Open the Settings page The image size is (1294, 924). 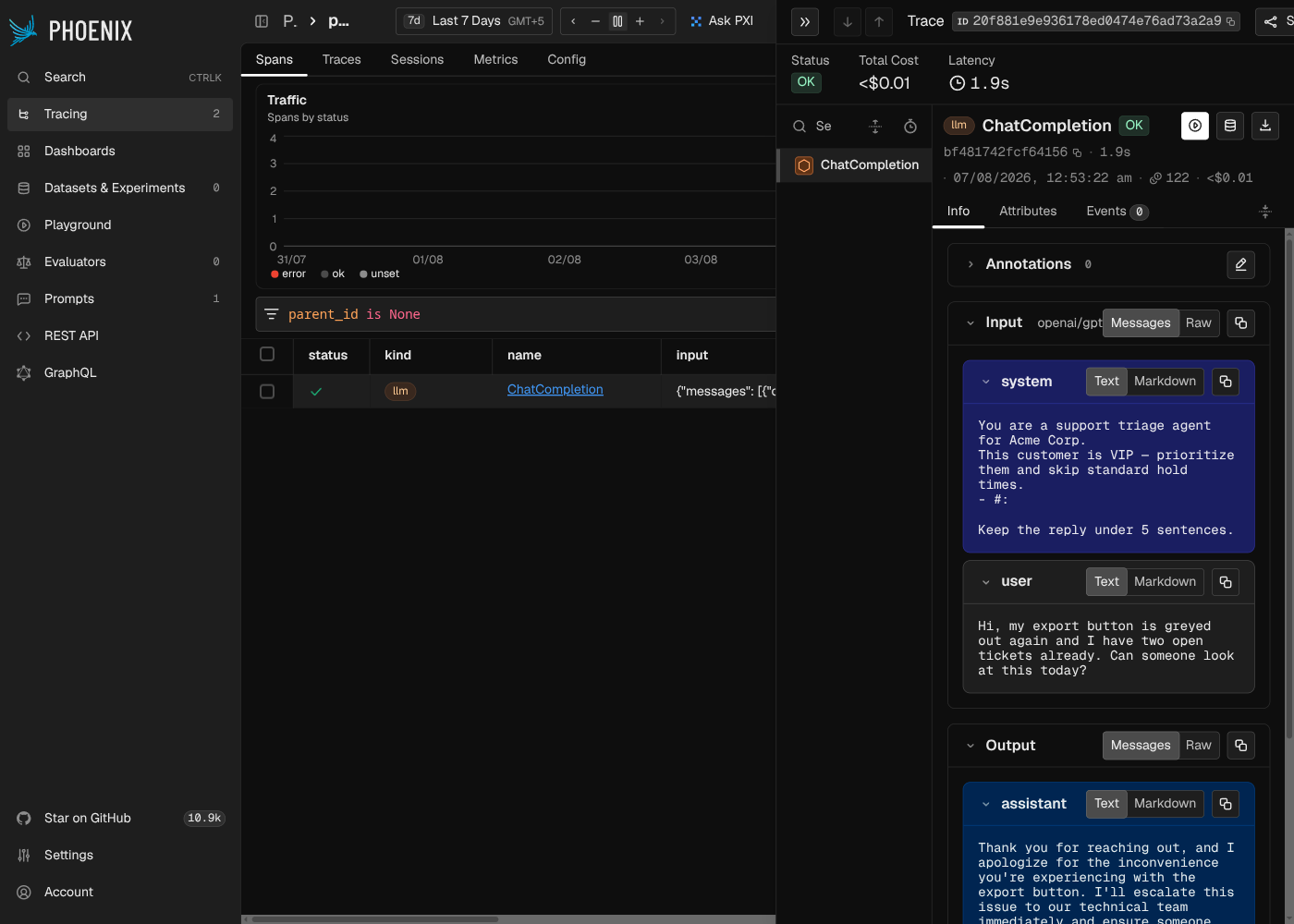click(x=120, y=855)
